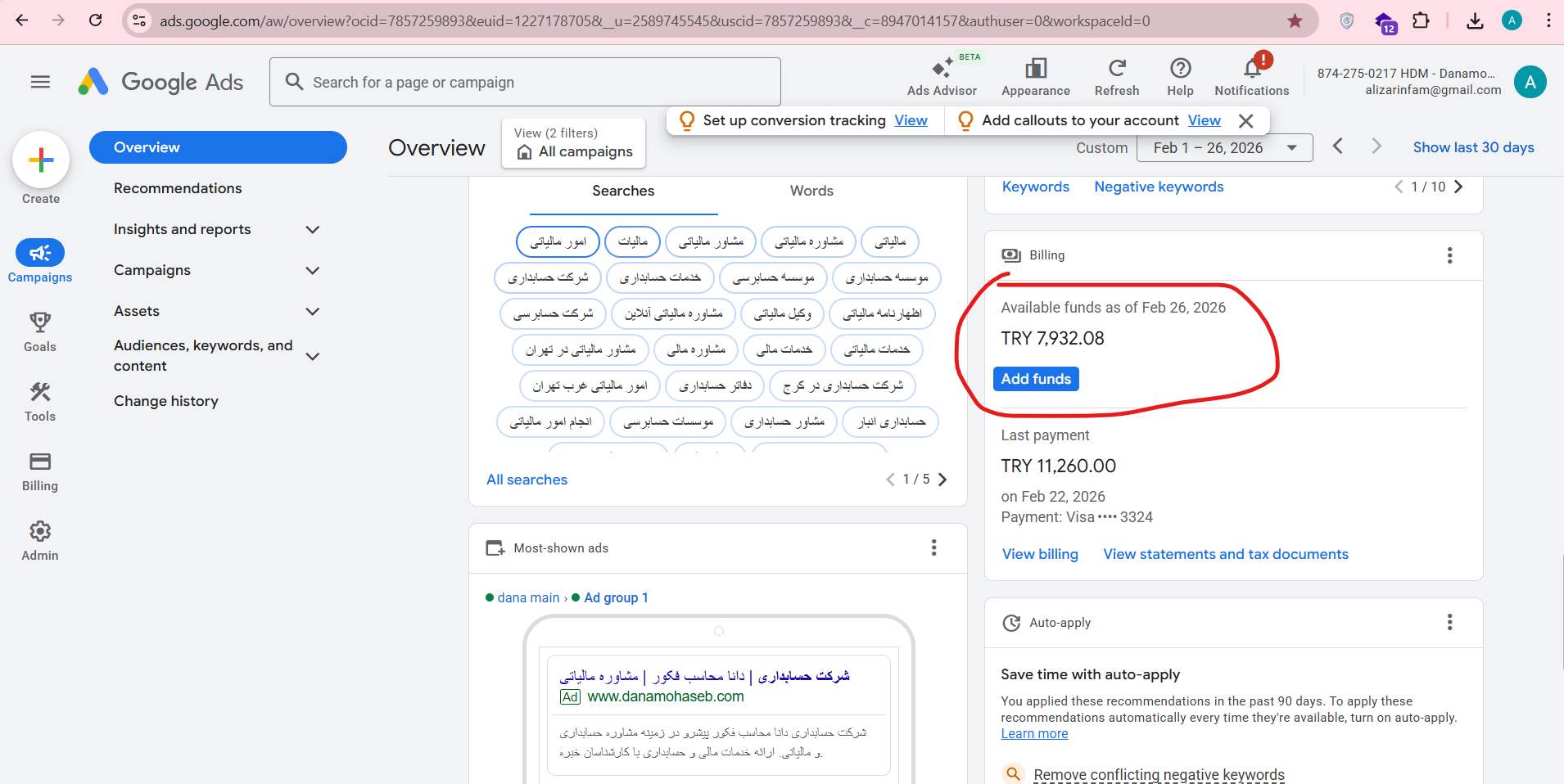Switch to the Words tab
Image resolution: width=1564 pixels, height=784 pixels.
[811, 191]
